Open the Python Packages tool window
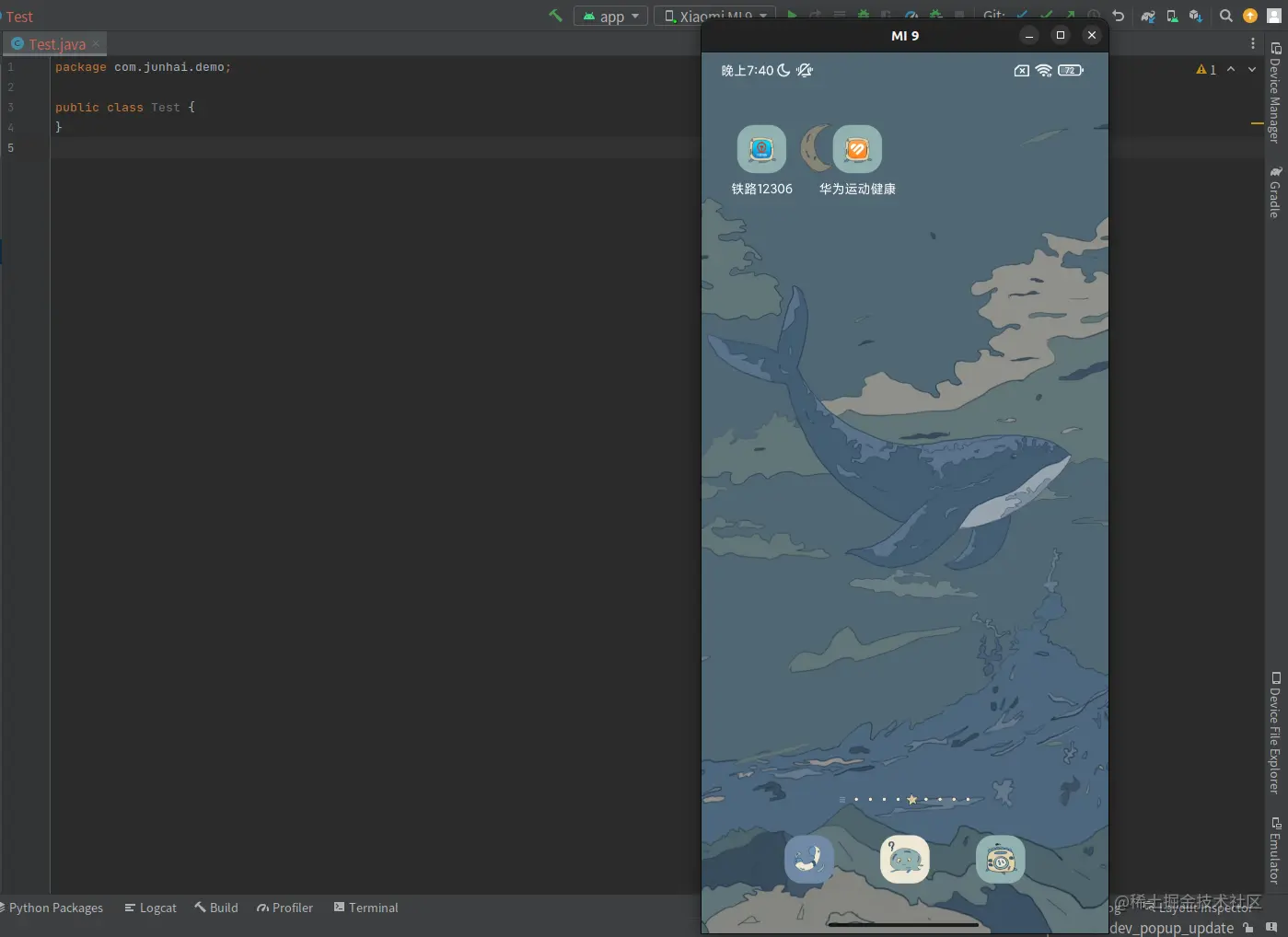This screenshot has width=1288, height=937. 53,908
